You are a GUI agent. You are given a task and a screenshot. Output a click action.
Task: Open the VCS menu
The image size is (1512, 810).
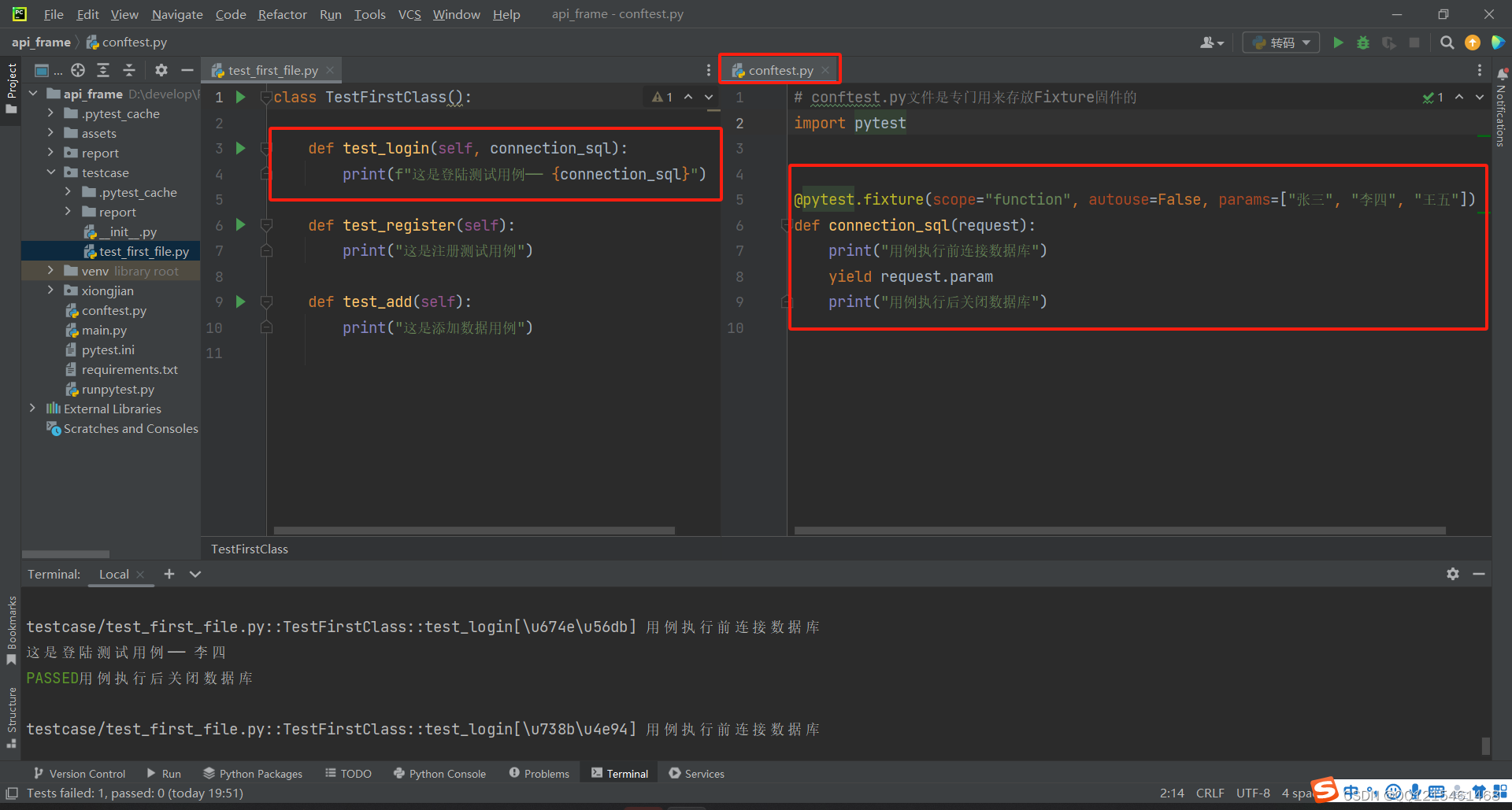click(409, 14)
